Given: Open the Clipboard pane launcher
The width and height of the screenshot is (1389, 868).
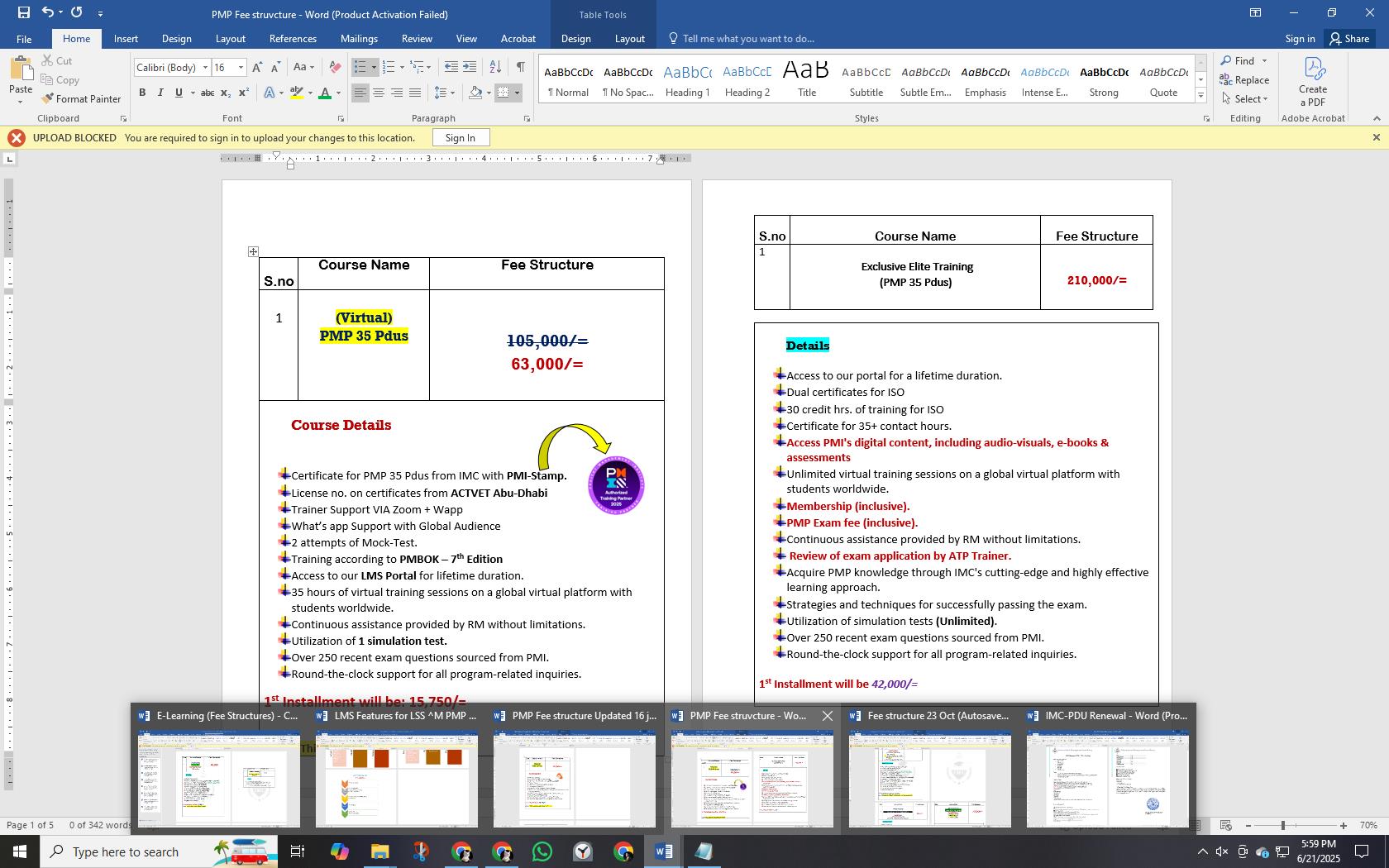Looking at the screenshot, I should [x=124, y=119].
